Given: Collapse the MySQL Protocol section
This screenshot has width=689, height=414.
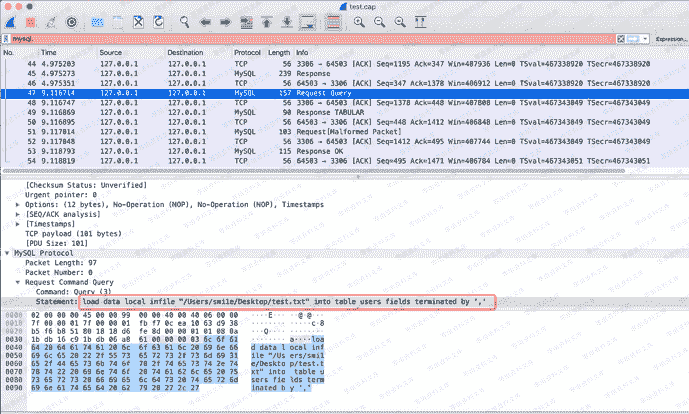Looking at the screenshot, I should [x=7, y=253].
